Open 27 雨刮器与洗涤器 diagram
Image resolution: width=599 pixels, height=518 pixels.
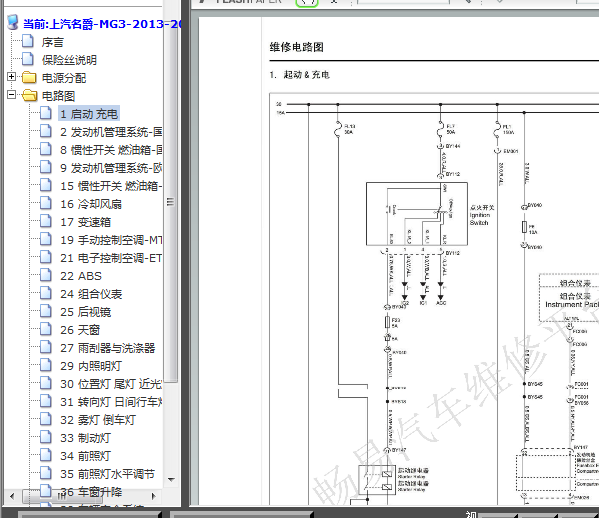click(107, 348)
